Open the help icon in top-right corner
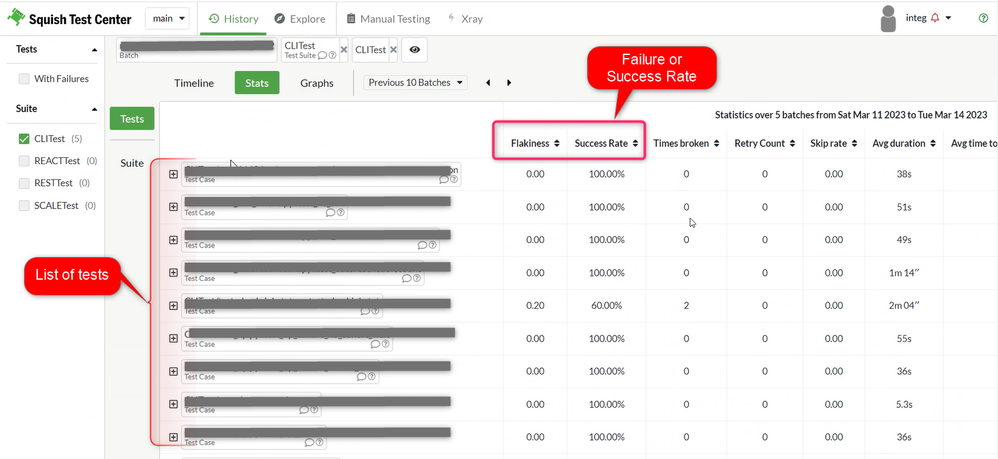The width and height of the screenshot is (998, 459). coord(983,18)
